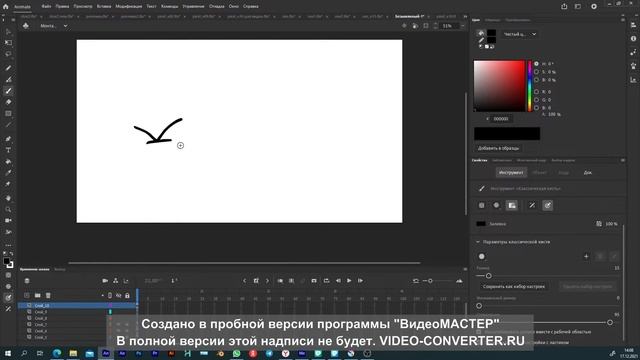The image size is (640, 360).
Task: Open the Модификация menu
Action: coord(129,7)
